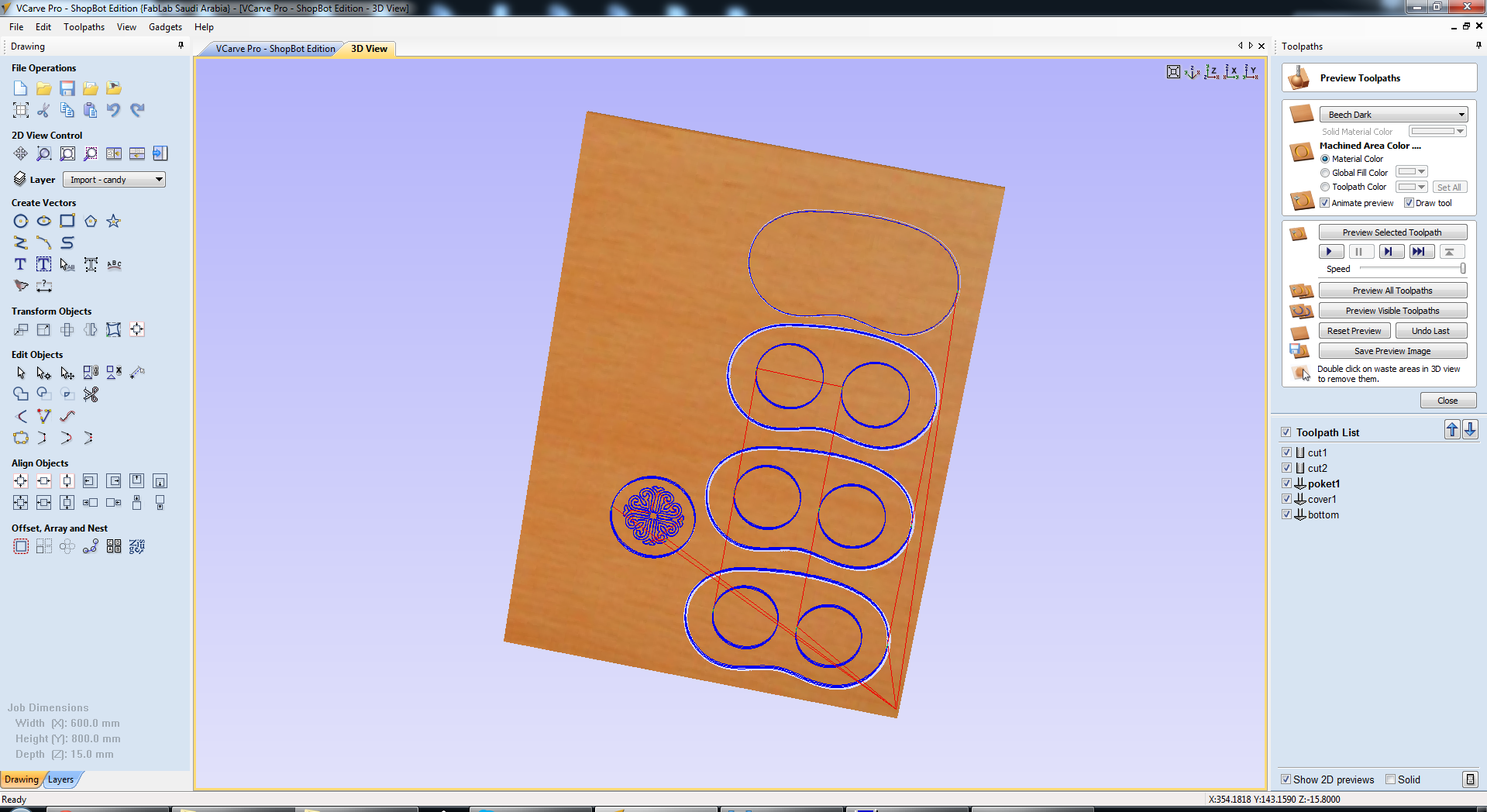Set isometric view icon in 3D view

pos(1193,72)
